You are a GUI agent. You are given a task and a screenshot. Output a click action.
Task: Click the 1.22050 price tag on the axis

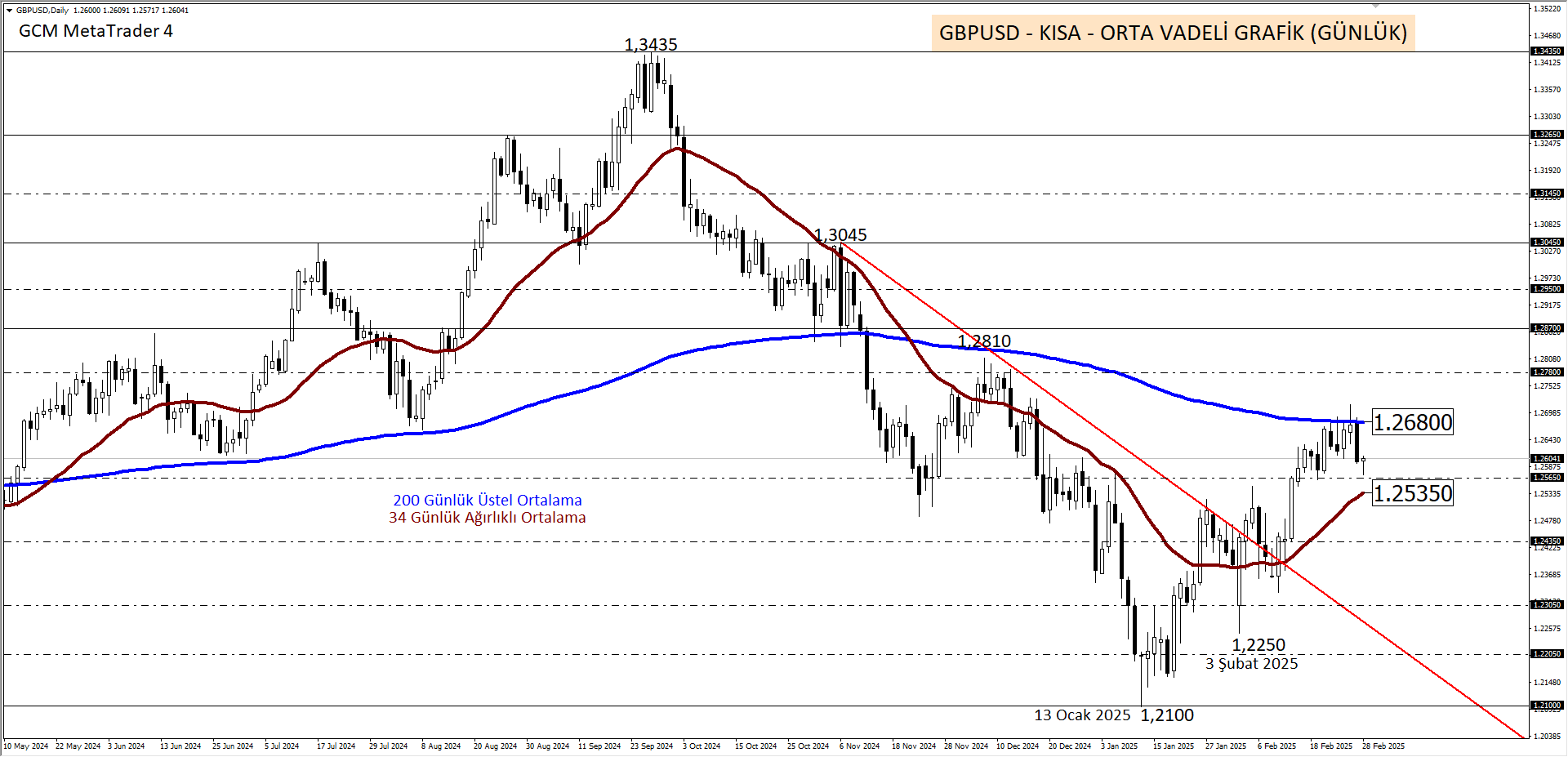click(1547, 654)
